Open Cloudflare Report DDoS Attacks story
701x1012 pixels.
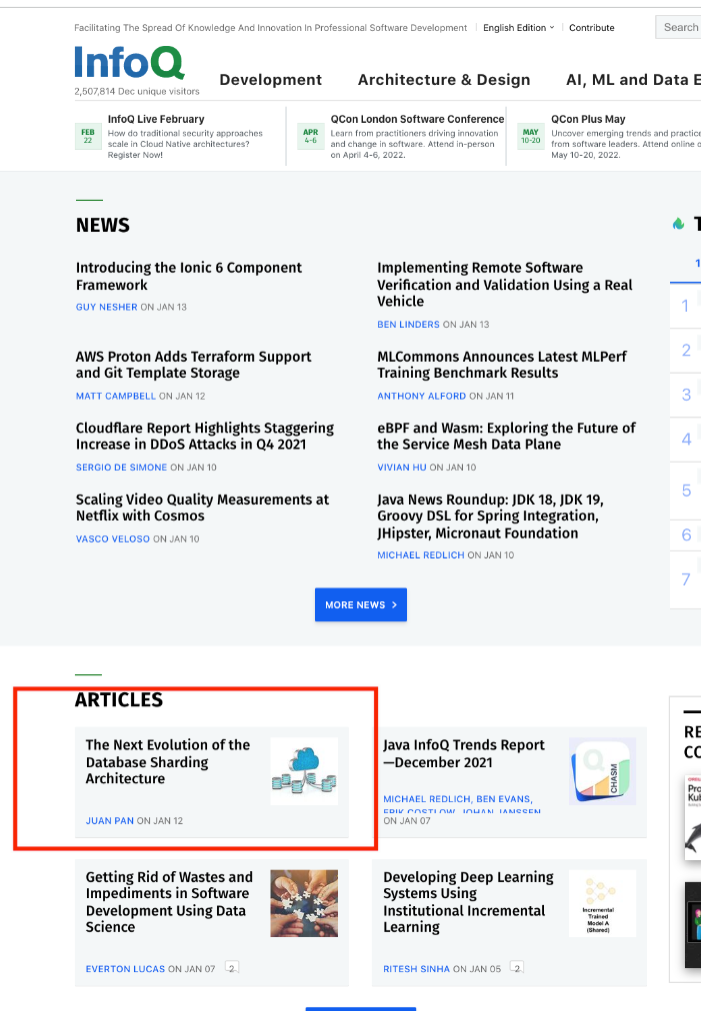tap(205, 436)
